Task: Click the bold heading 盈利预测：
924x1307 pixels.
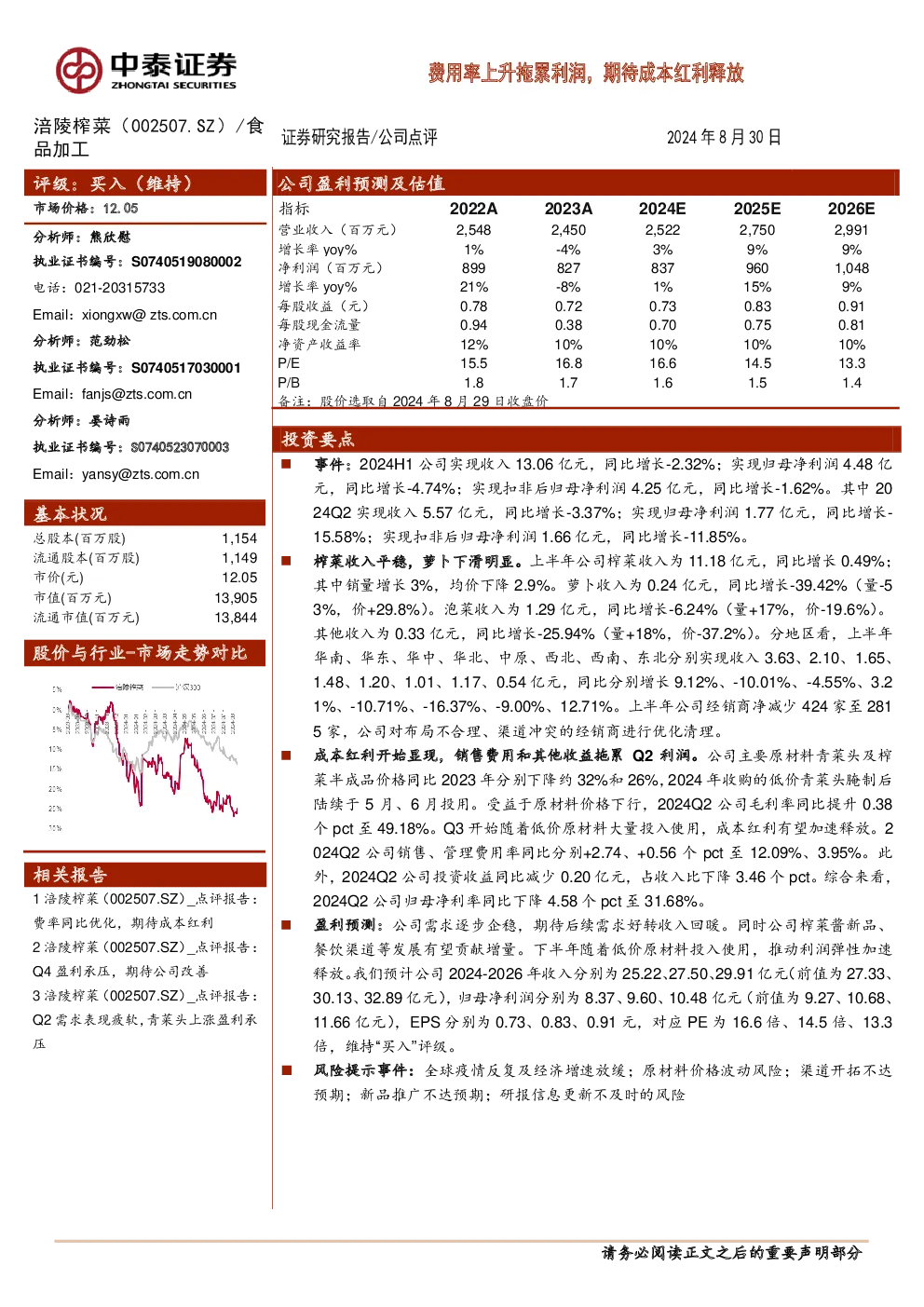Action: tap(348, 925)
